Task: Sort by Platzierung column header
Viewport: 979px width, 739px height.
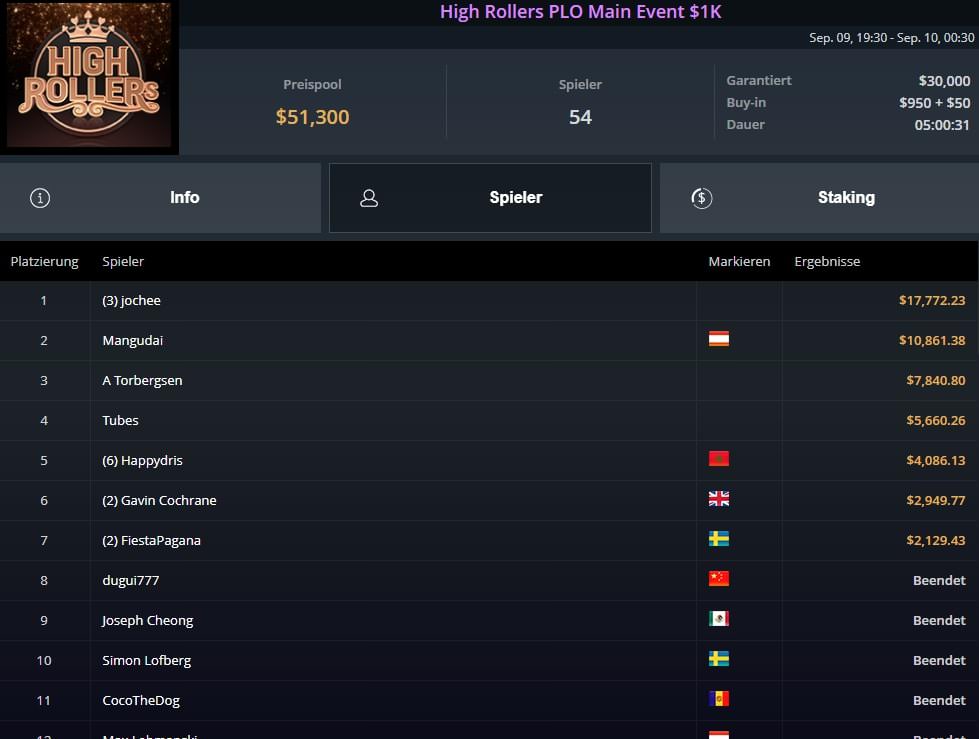Action: pos(44,262)
